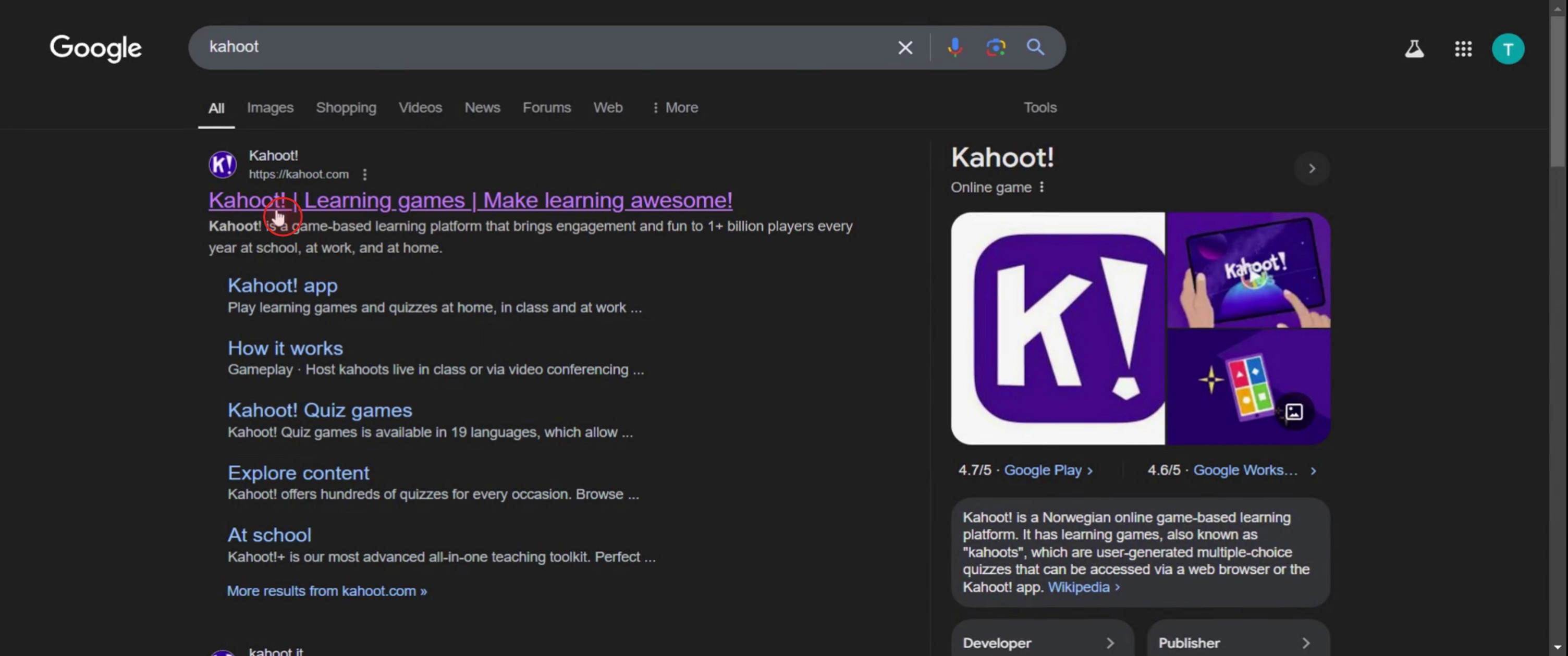The height and width of the screenshot is (656, 1568).
Task: Expand the Developer info card
Action: click(1042, 642)
